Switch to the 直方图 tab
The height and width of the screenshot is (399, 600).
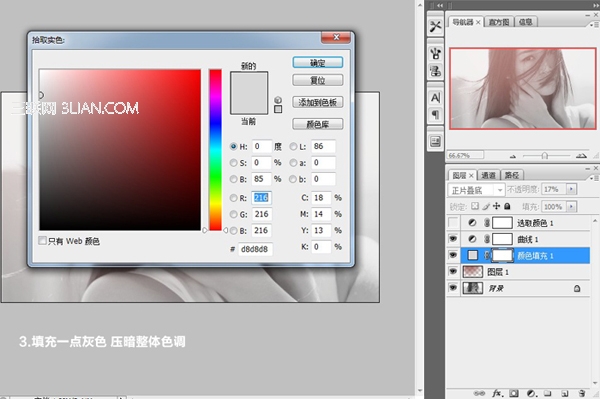(499, 22)
